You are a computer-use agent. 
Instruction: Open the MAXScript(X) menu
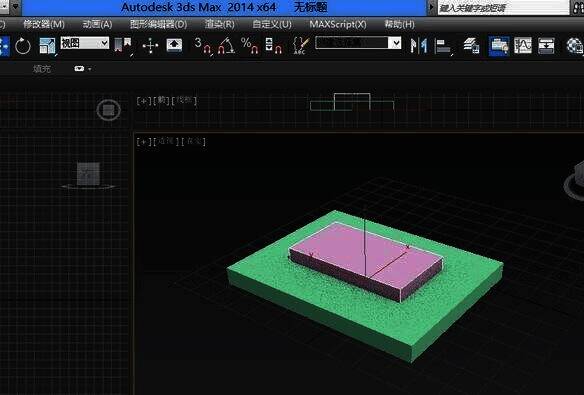pos(338,24)
